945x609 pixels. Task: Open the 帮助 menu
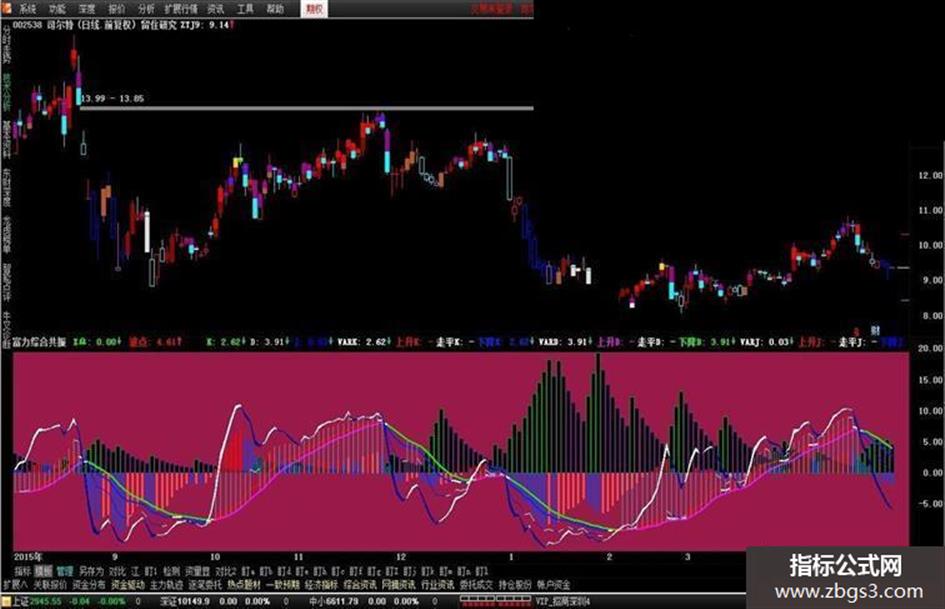click(275, 8)
